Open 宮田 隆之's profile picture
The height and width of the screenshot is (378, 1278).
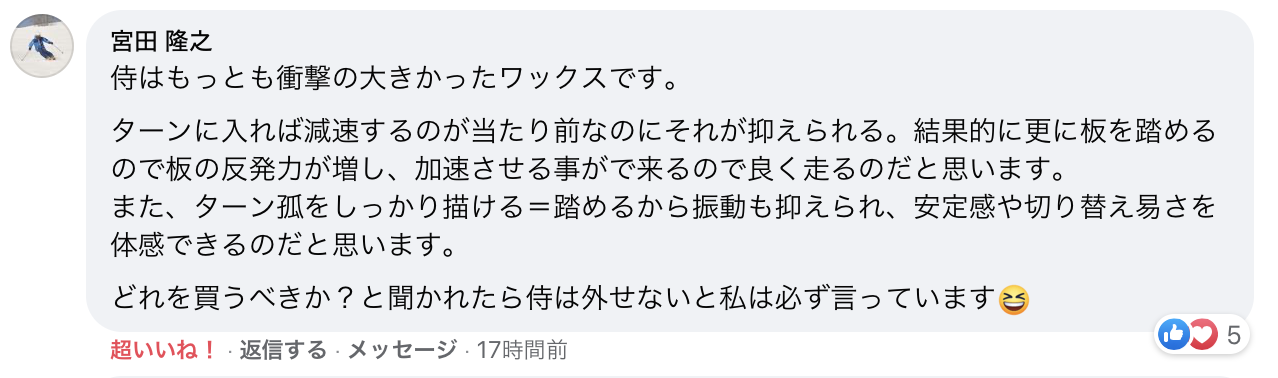click(42, 46)
